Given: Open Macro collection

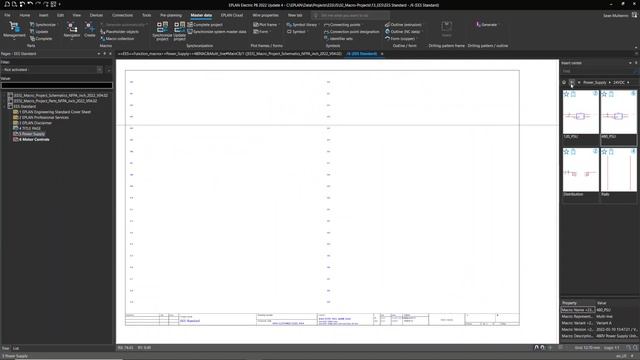Looking at the screenshot, I should (117, 38).
